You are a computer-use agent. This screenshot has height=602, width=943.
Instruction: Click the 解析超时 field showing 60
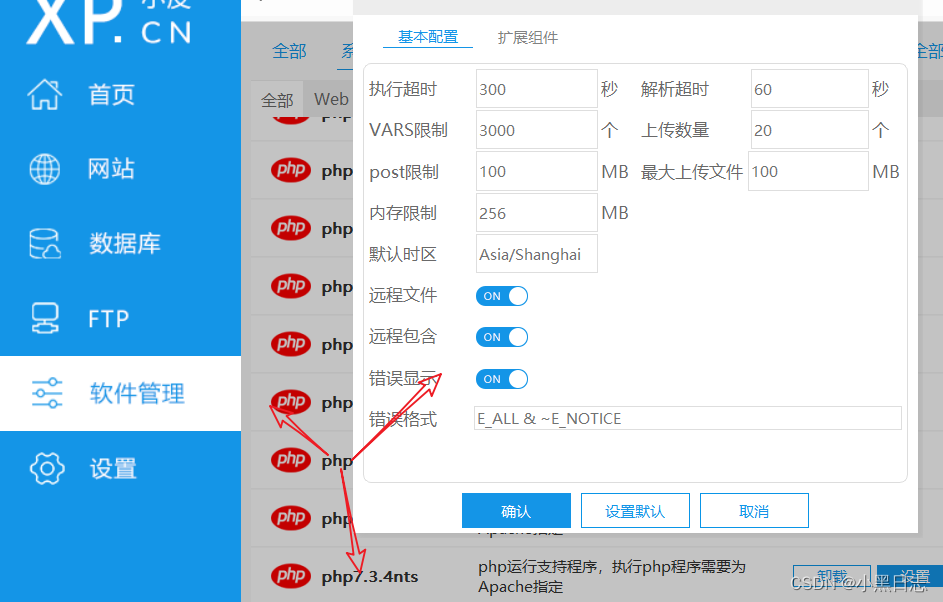[x=809, y=89]
